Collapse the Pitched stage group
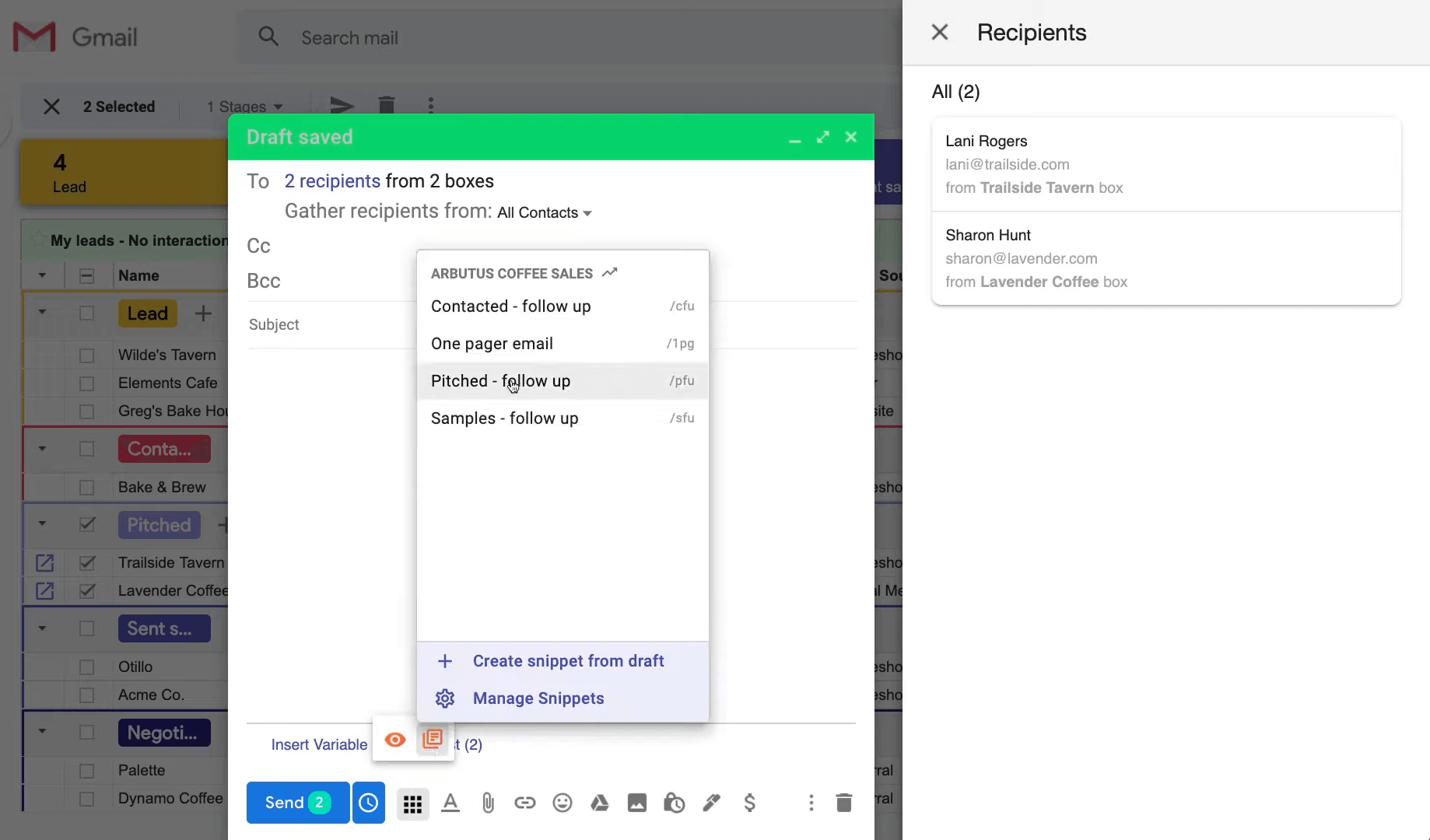 [x=42, y=523]
